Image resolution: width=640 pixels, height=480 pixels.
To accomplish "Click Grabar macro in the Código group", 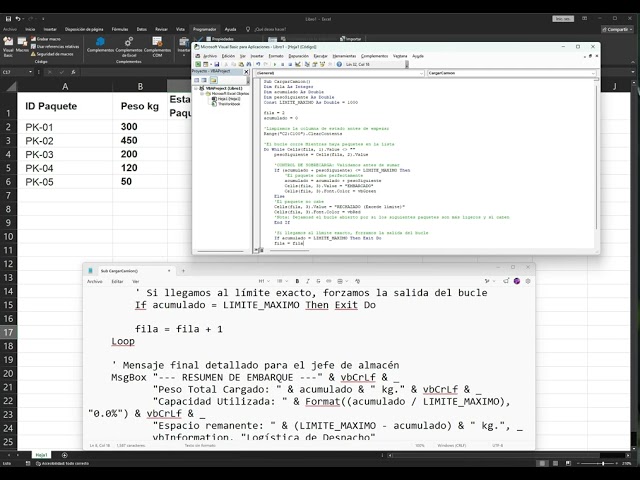I will pos(46,39).
